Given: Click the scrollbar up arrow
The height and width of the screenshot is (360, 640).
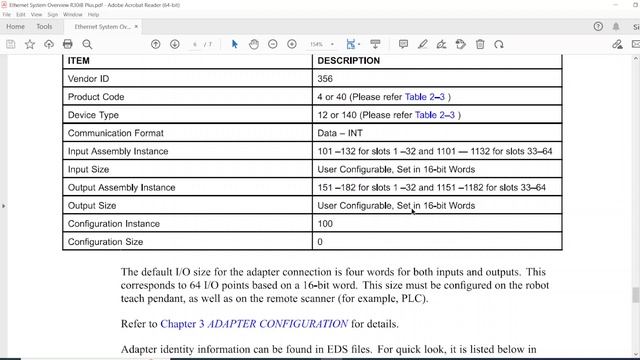Looking at the screenshot, I should 636,58.
